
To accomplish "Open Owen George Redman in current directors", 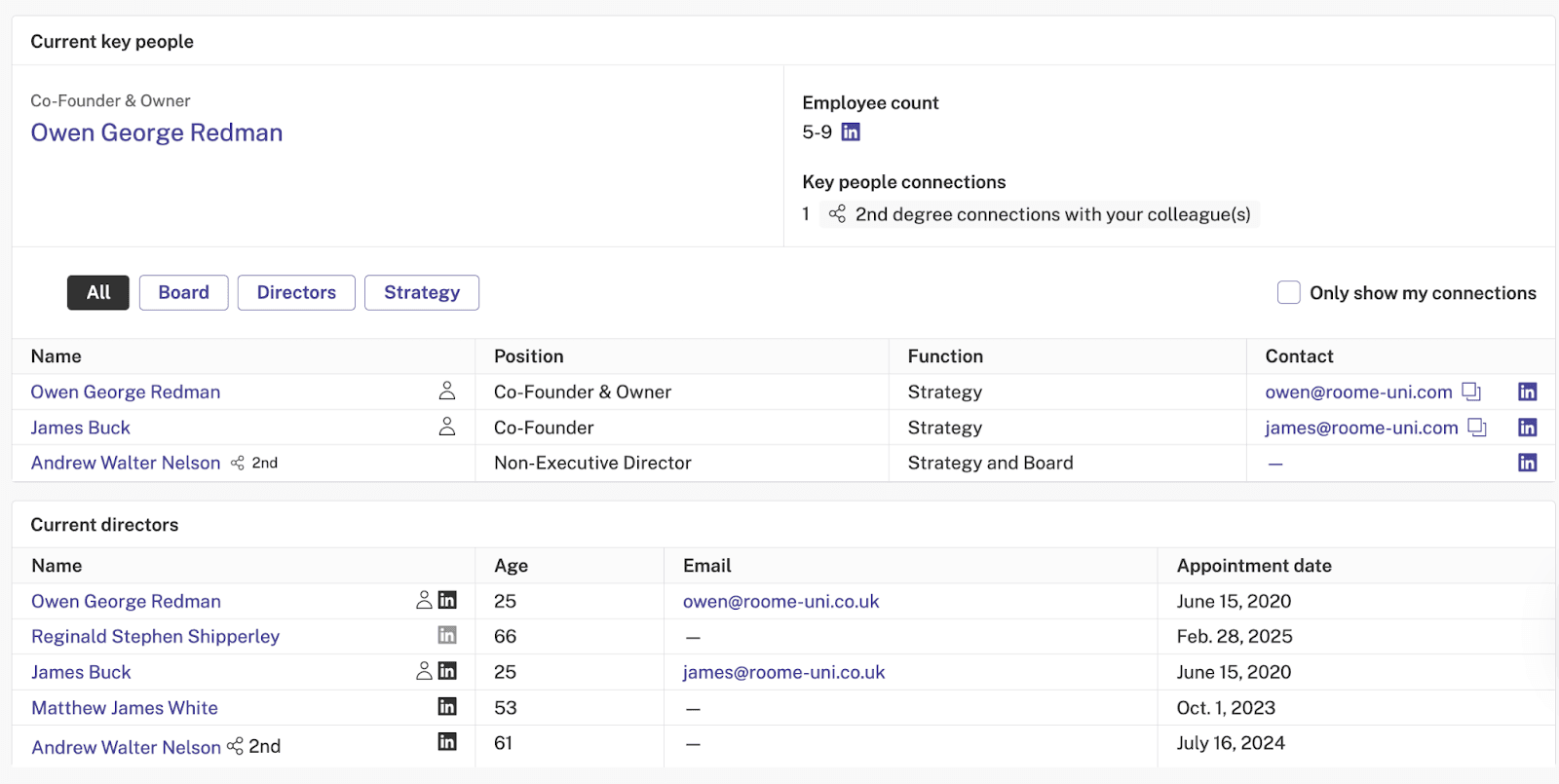I will coord(127,601).
